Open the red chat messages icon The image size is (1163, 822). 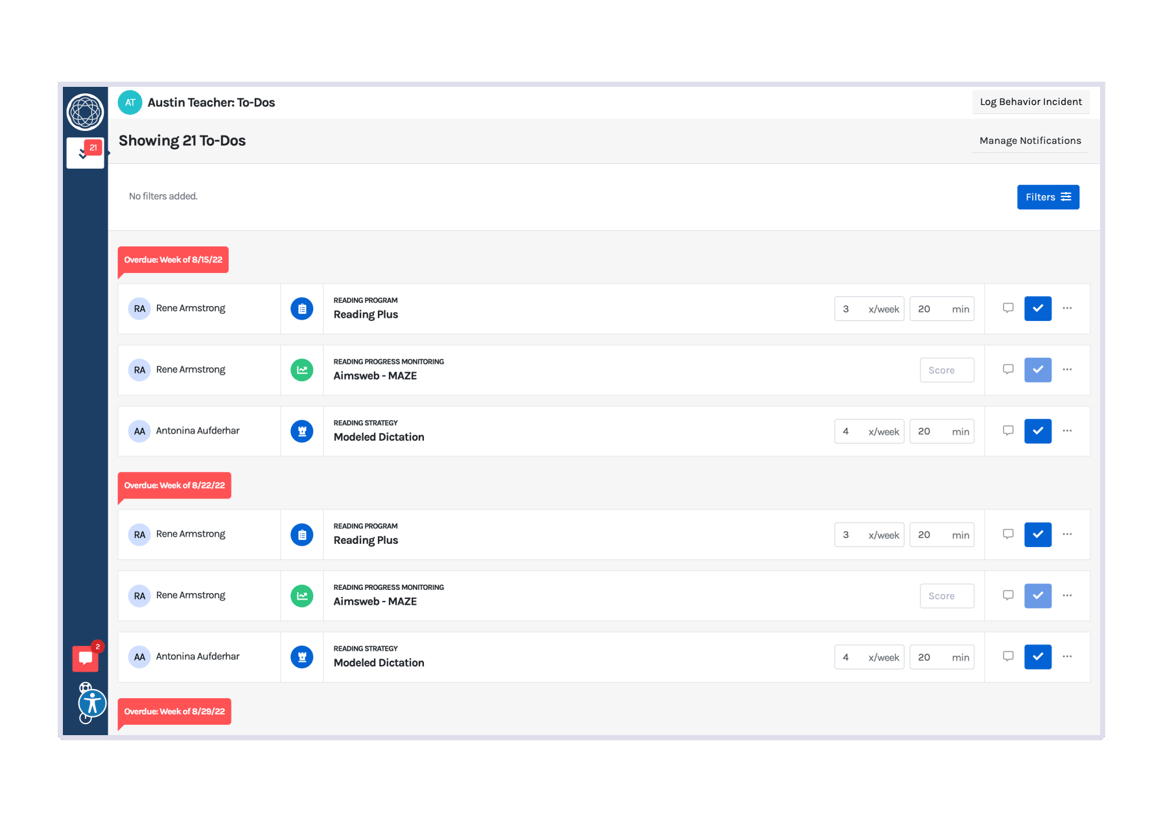(85, 658)
